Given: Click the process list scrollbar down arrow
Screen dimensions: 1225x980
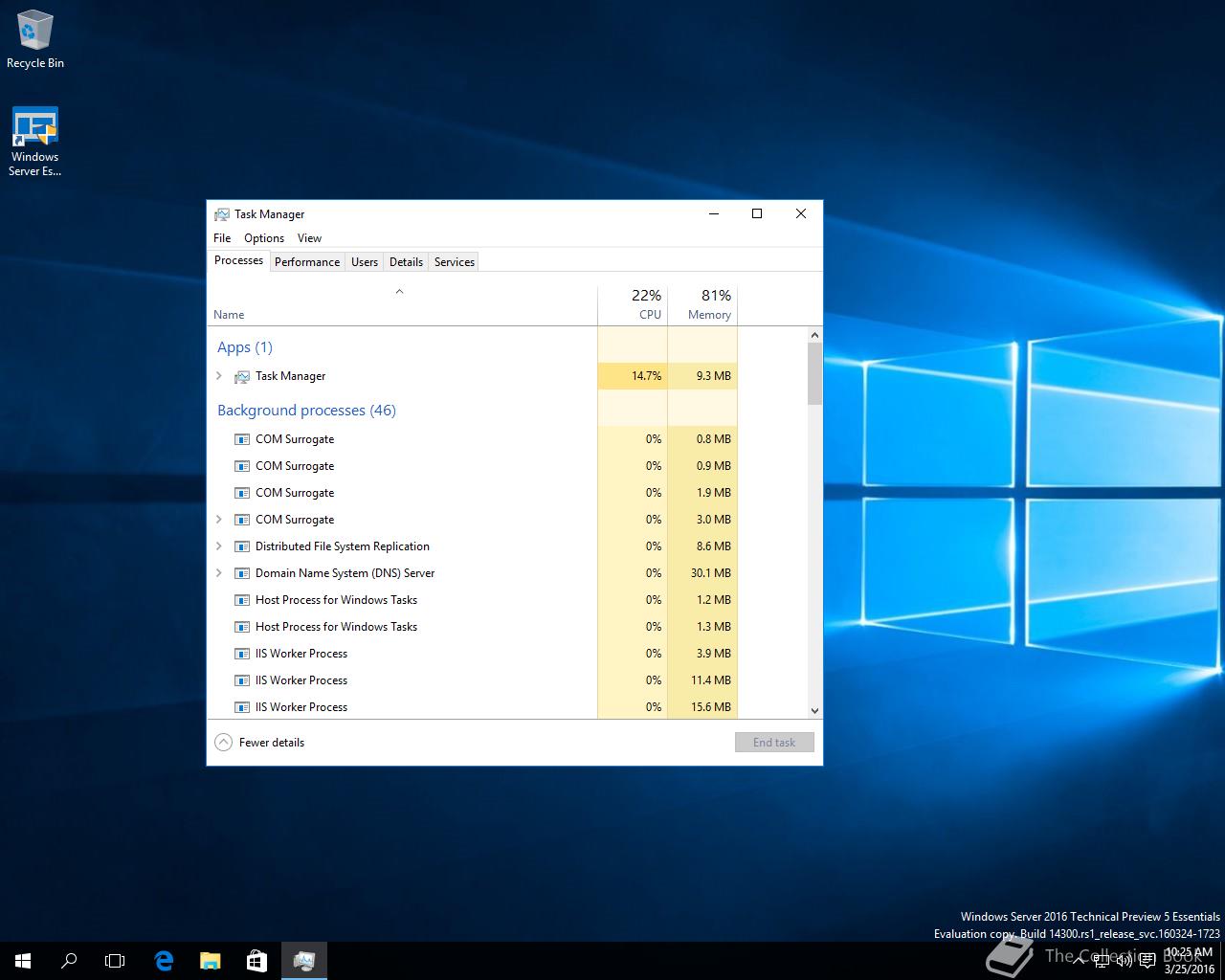Looking at the screenshot, I should point(814,710).
